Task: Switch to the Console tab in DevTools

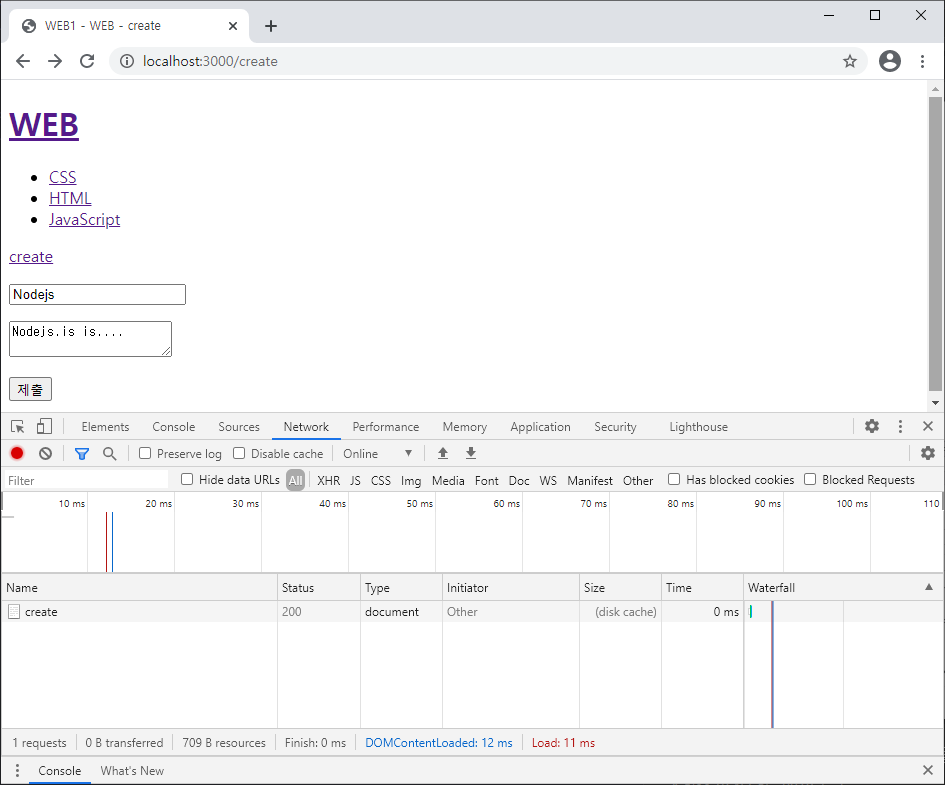Action: pyautogui.click(x=174, y=427)
